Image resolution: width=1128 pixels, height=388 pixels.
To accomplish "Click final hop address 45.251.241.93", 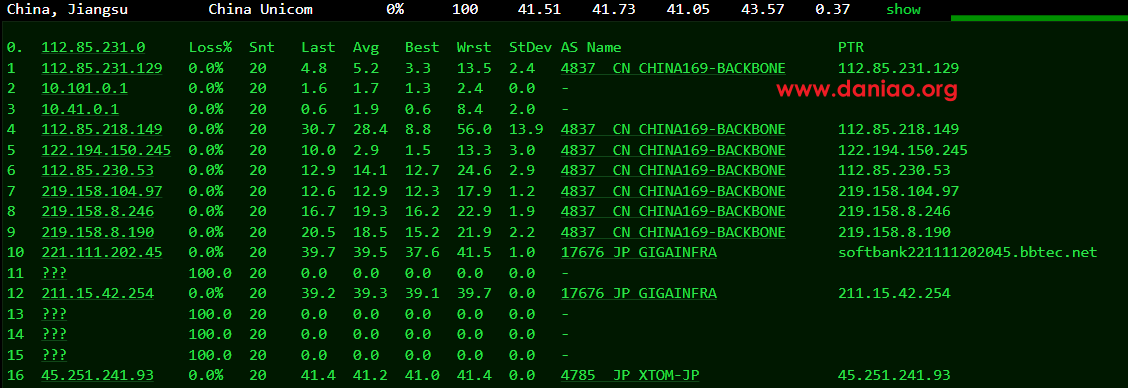I will [x=97, y=376].
